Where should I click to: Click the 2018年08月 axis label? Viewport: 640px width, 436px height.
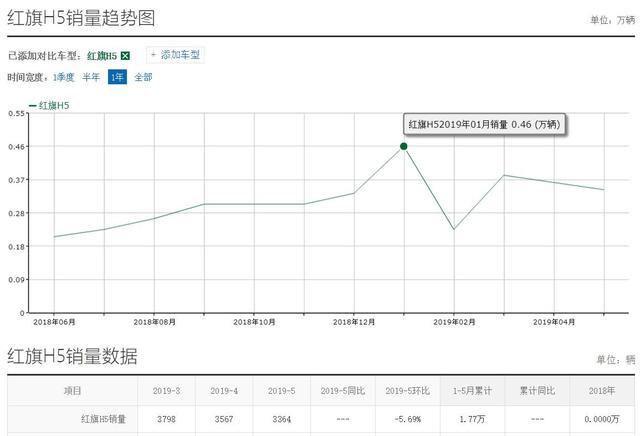click(154, 322)
